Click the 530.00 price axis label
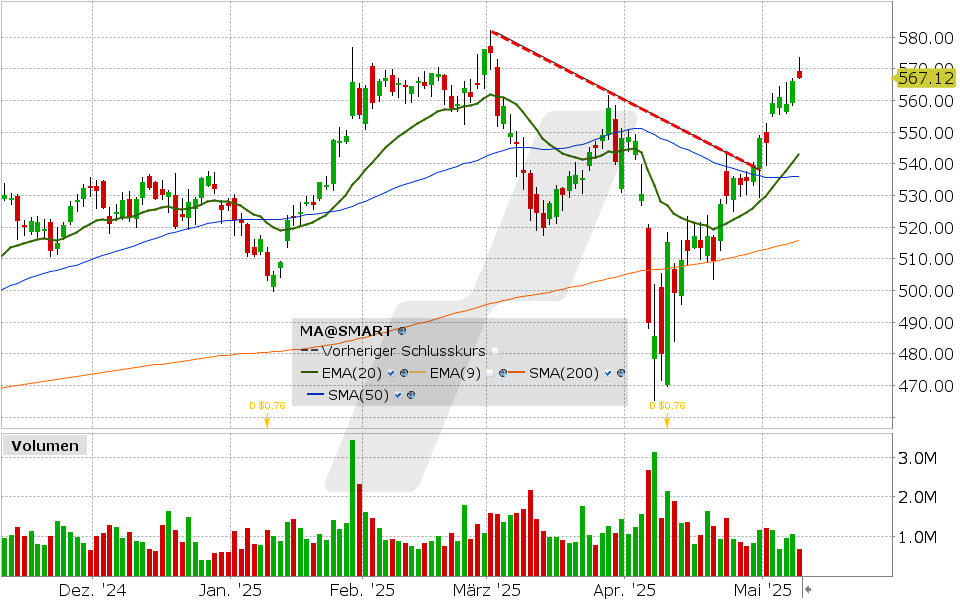Image resolution: width=960 pixels, height=600 pixels. click(925, 196)
